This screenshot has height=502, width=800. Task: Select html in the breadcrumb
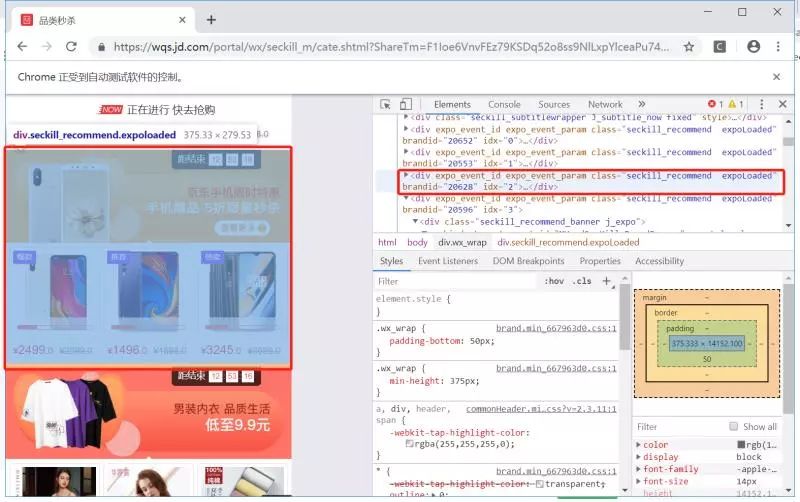coord(387,242)
